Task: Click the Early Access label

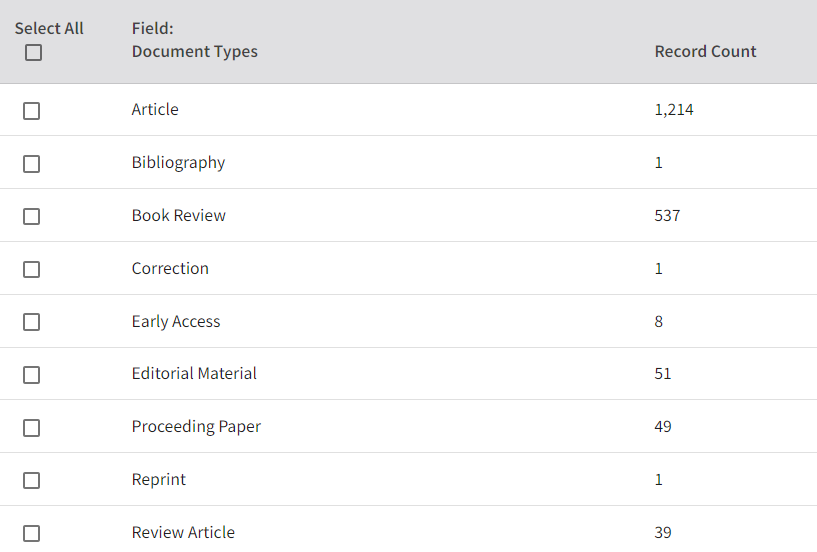Action: click(175, 322)
